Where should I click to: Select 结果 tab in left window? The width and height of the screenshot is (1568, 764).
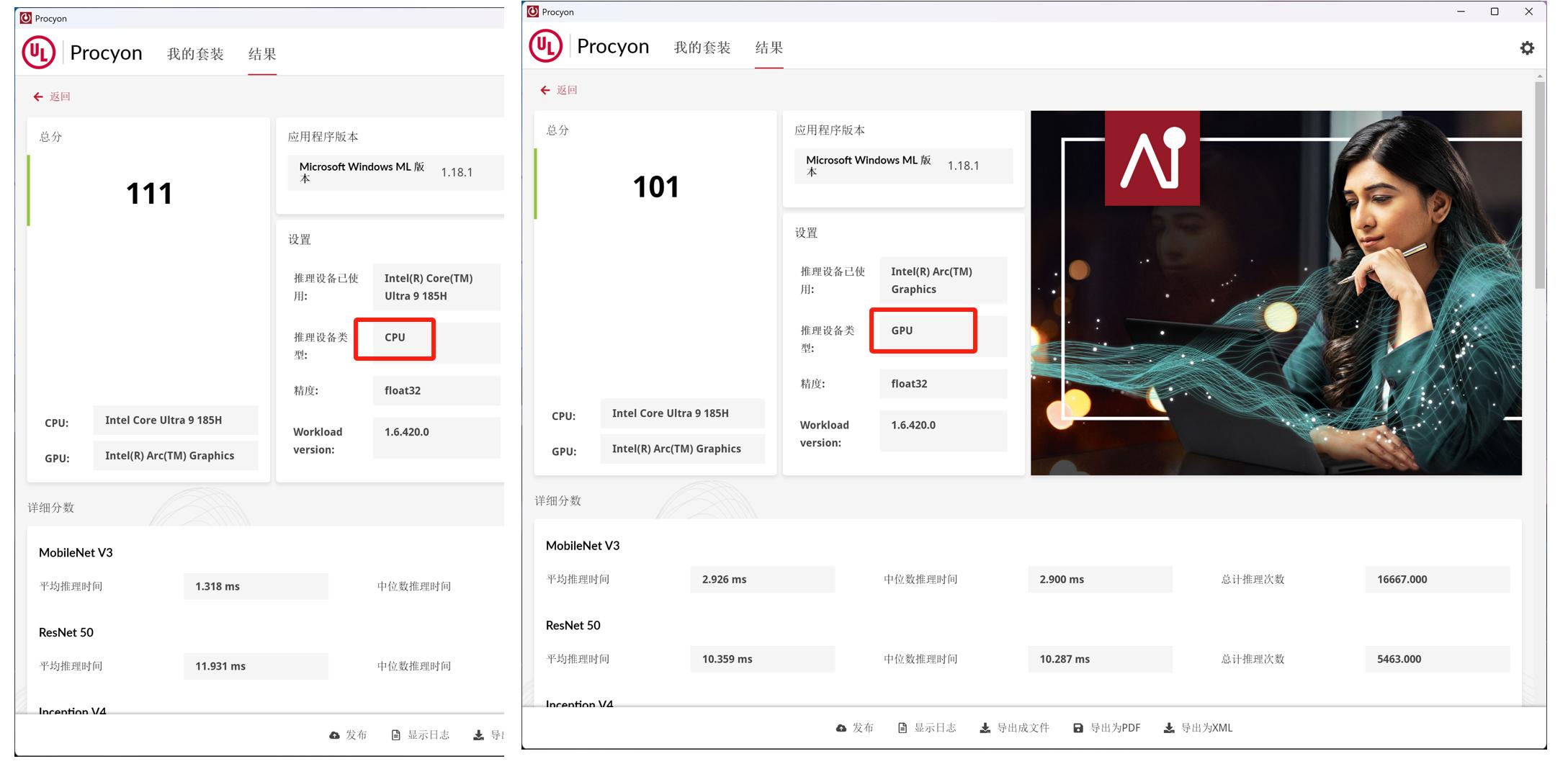tap(262, 54)
